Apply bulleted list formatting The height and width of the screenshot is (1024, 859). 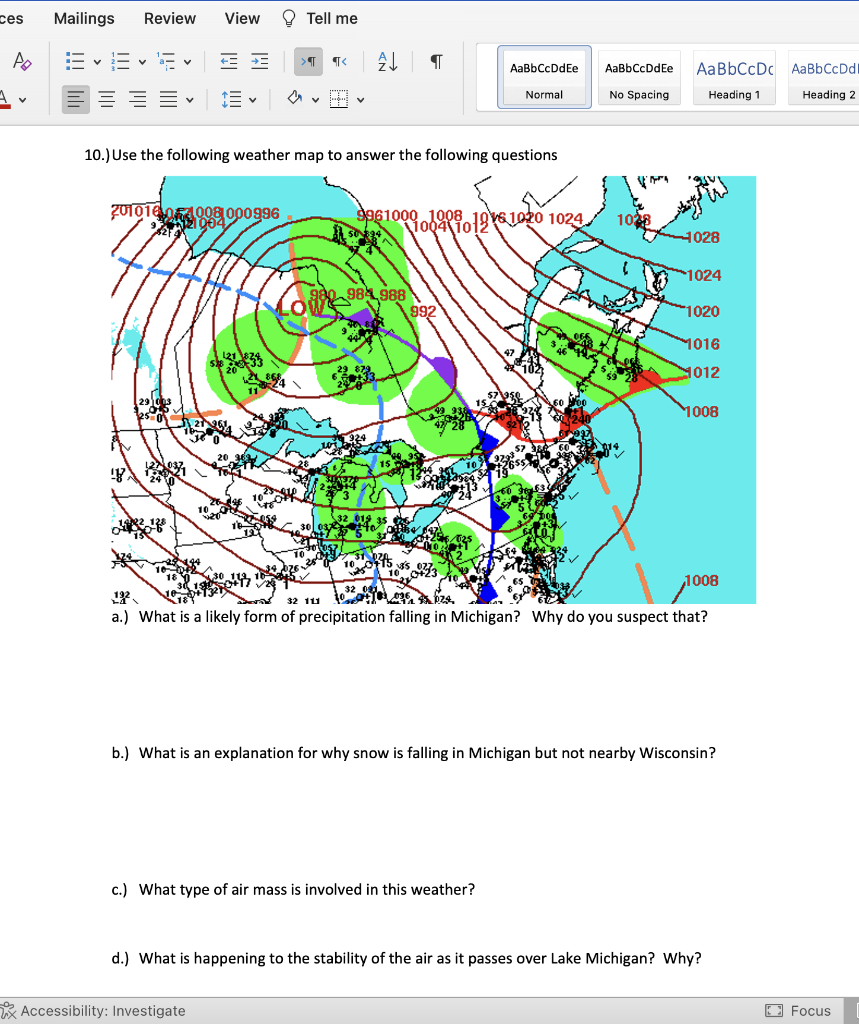pyautogui.click(x=75, y=61)
